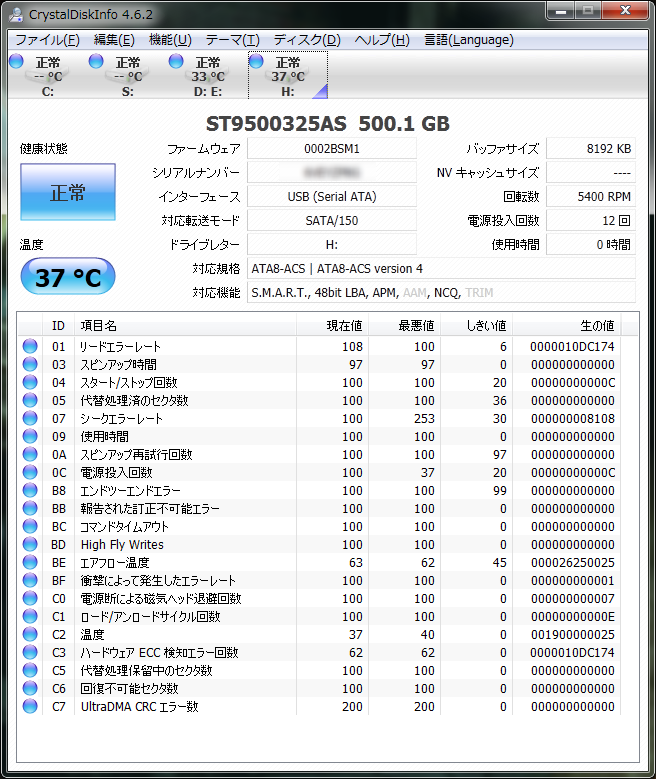
Task: Click the buffer size field 8192 KB
Action: coord(590,149)
